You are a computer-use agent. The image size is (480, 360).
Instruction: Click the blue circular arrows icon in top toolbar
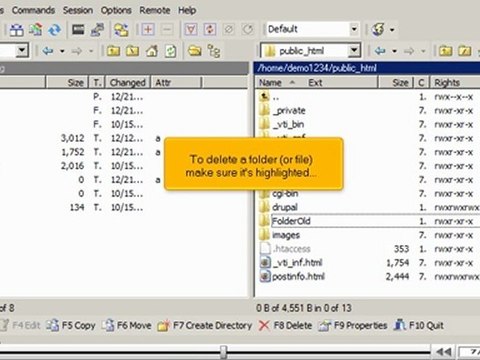click(x=54, y=30)
